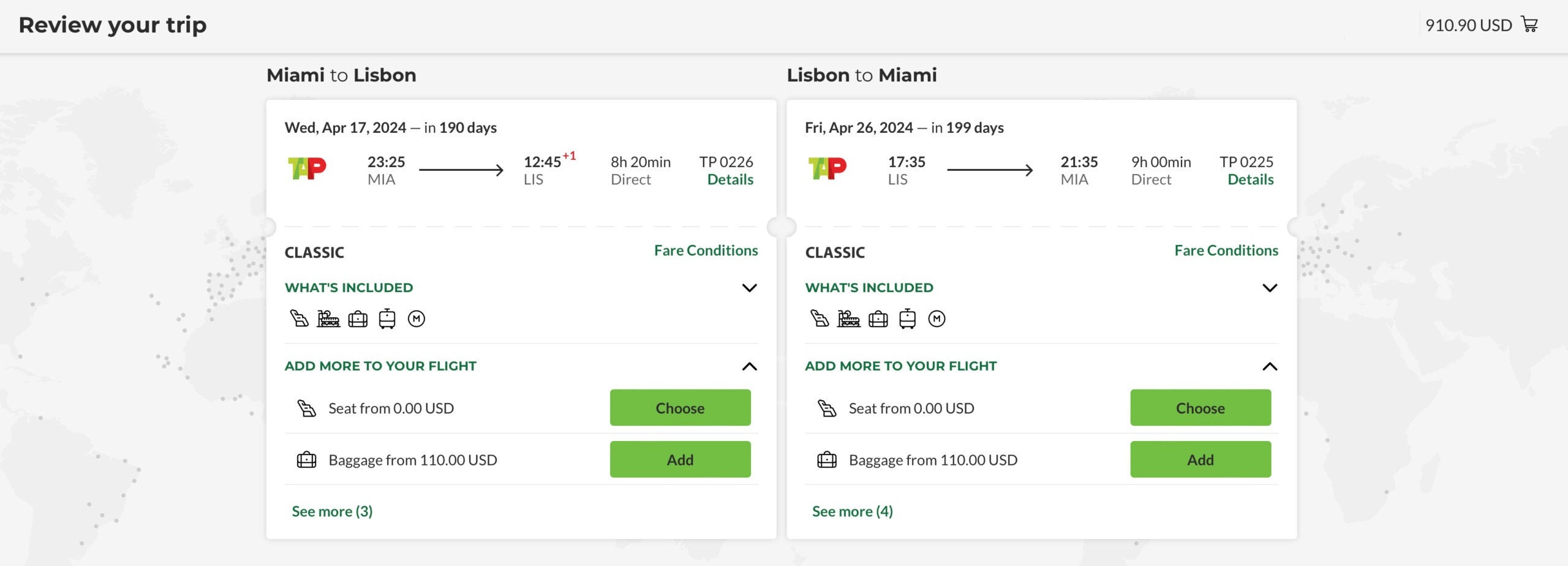Open Fare Conditions for the outbound Classic fare
Image resolution: width=1568 pixels, height=566 pixels.
pos(705,250)
